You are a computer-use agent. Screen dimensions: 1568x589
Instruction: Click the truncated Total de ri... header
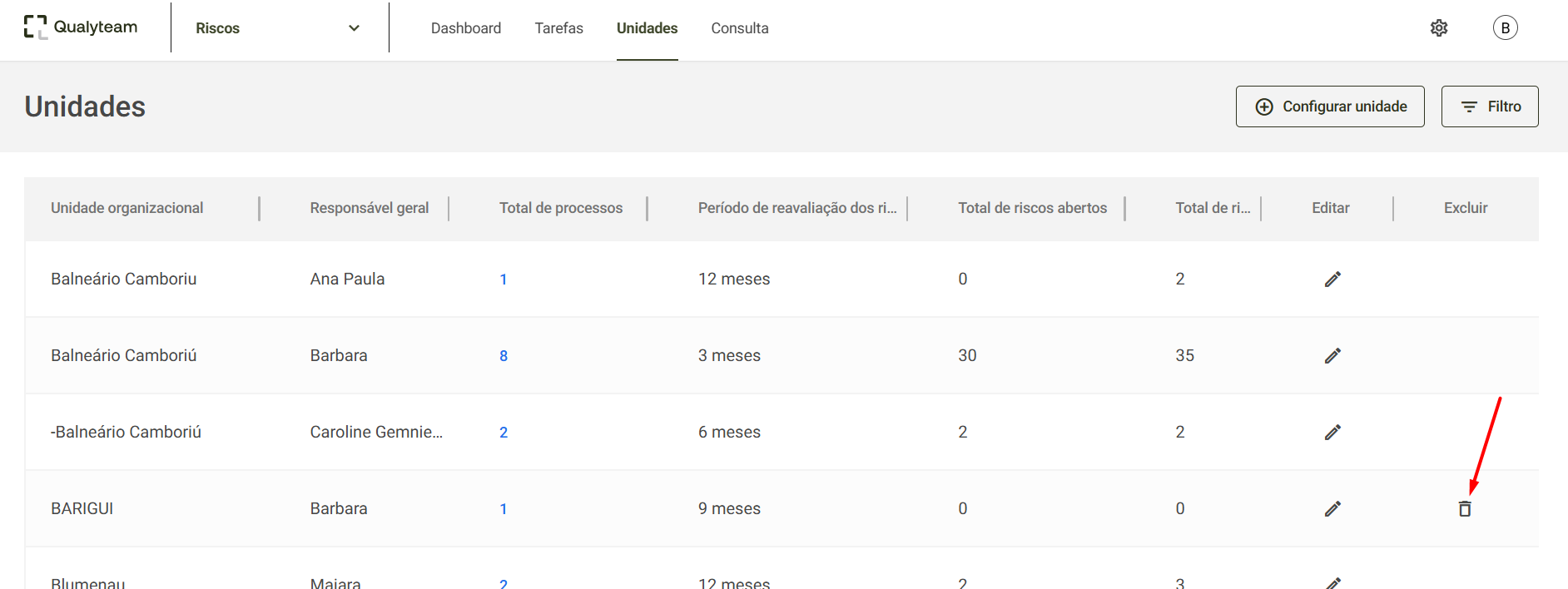[x=1213, y=208]
